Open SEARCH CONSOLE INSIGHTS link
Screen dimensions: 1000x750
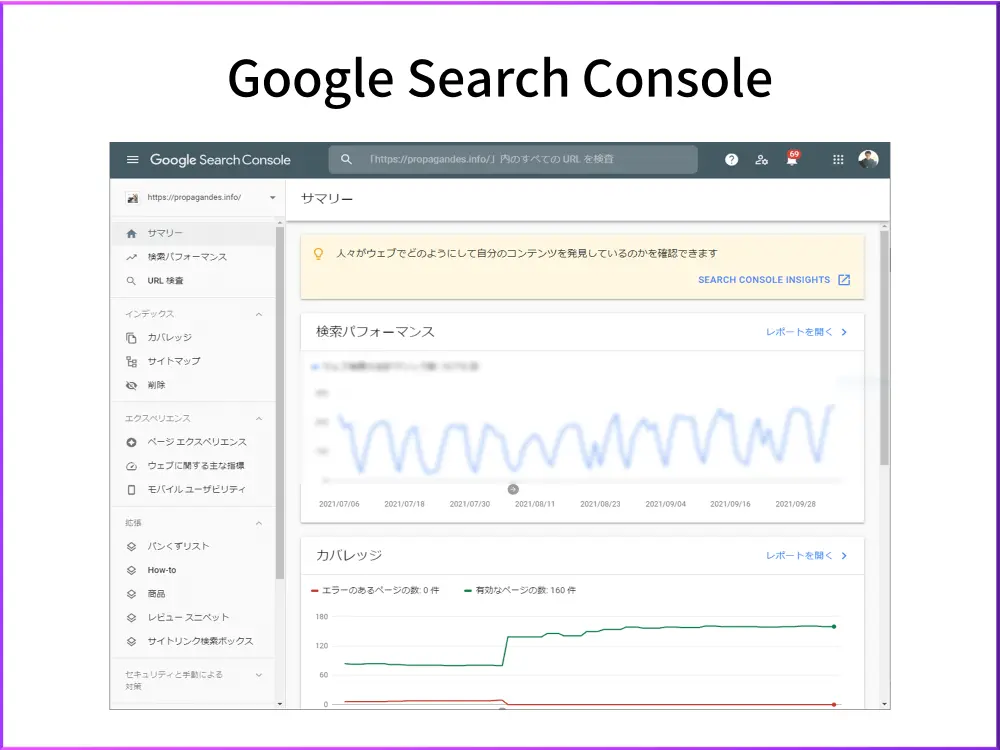coord(767,279)
